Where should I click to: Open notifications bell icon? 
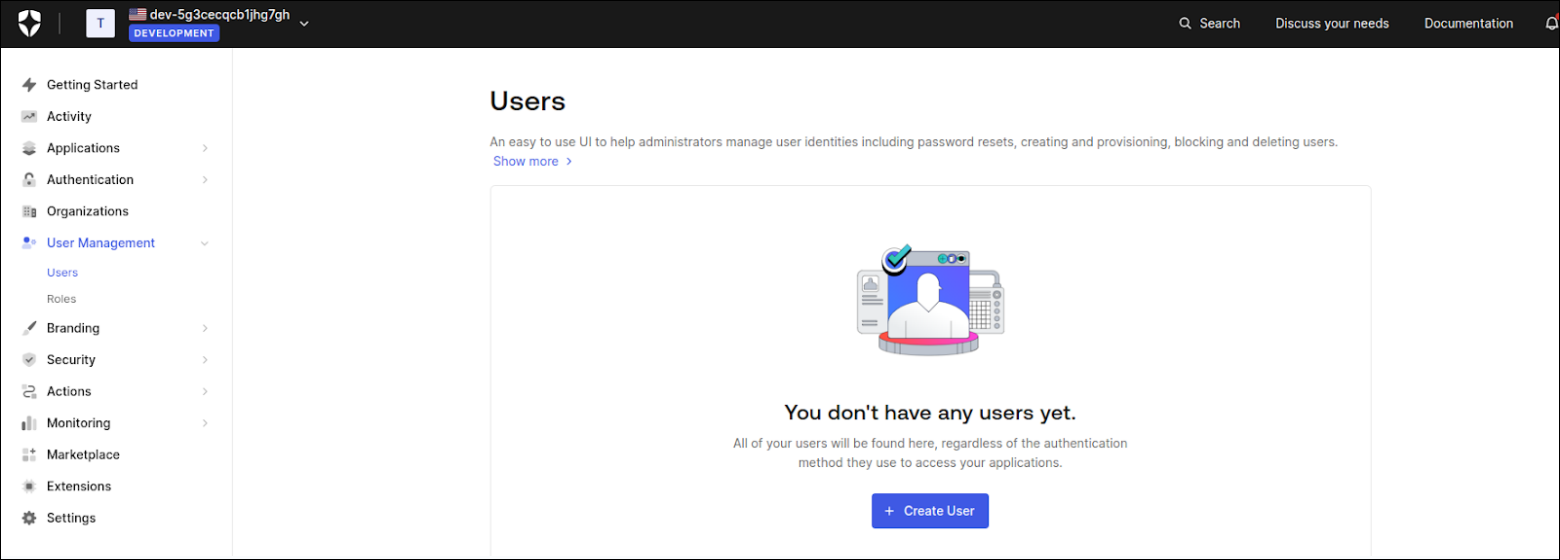[1551, 23]
